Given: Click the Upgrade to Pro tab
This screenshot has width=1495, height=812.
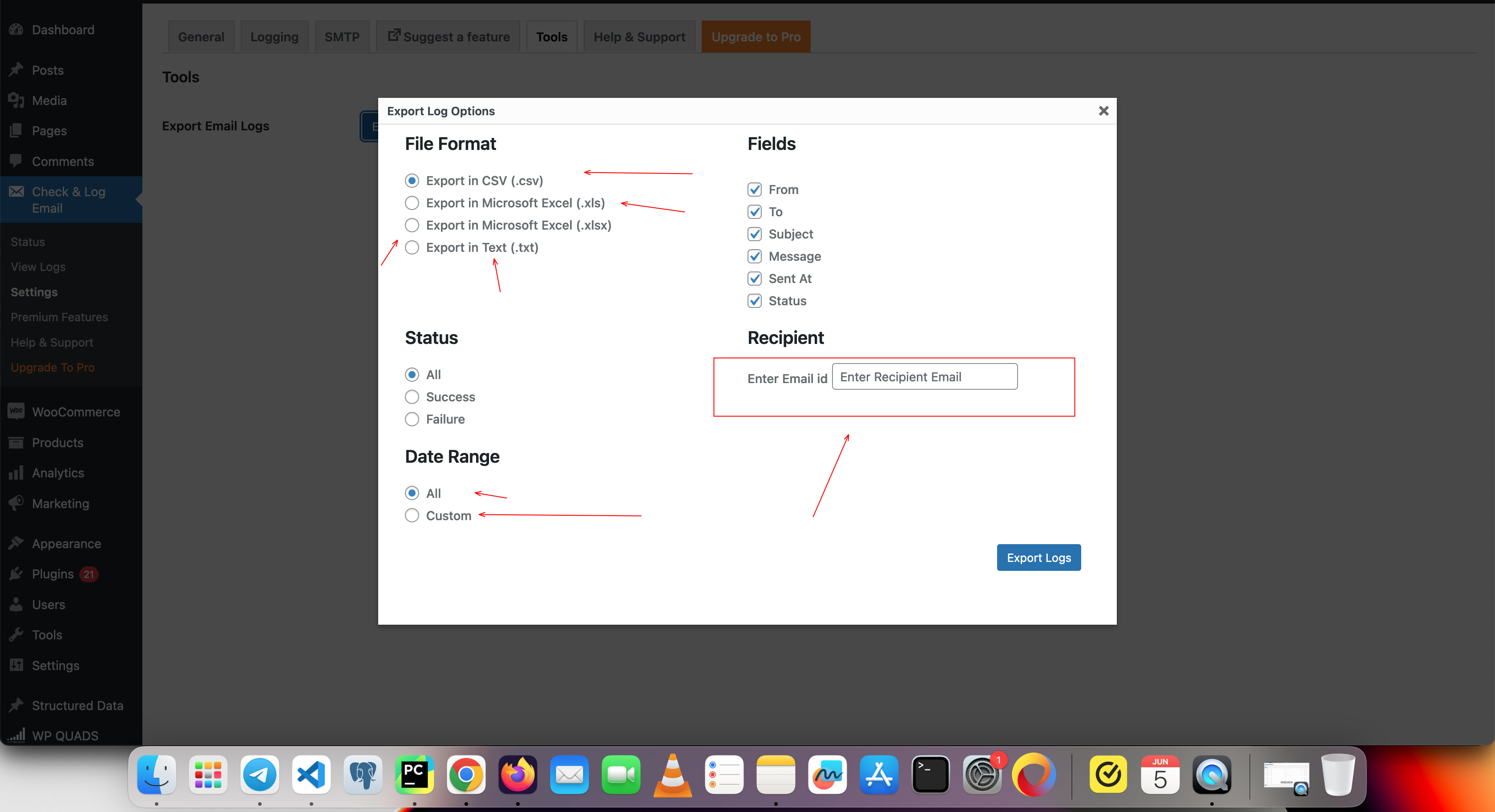Looking at the screenshot, I should click(756, 36).
